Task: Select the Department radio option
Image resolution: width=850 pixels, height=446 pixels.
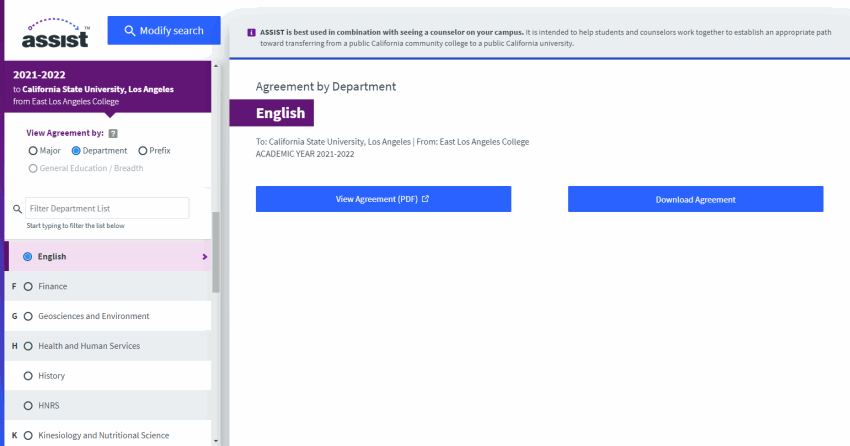Action: pyautogui.click(x=76, y=151)
